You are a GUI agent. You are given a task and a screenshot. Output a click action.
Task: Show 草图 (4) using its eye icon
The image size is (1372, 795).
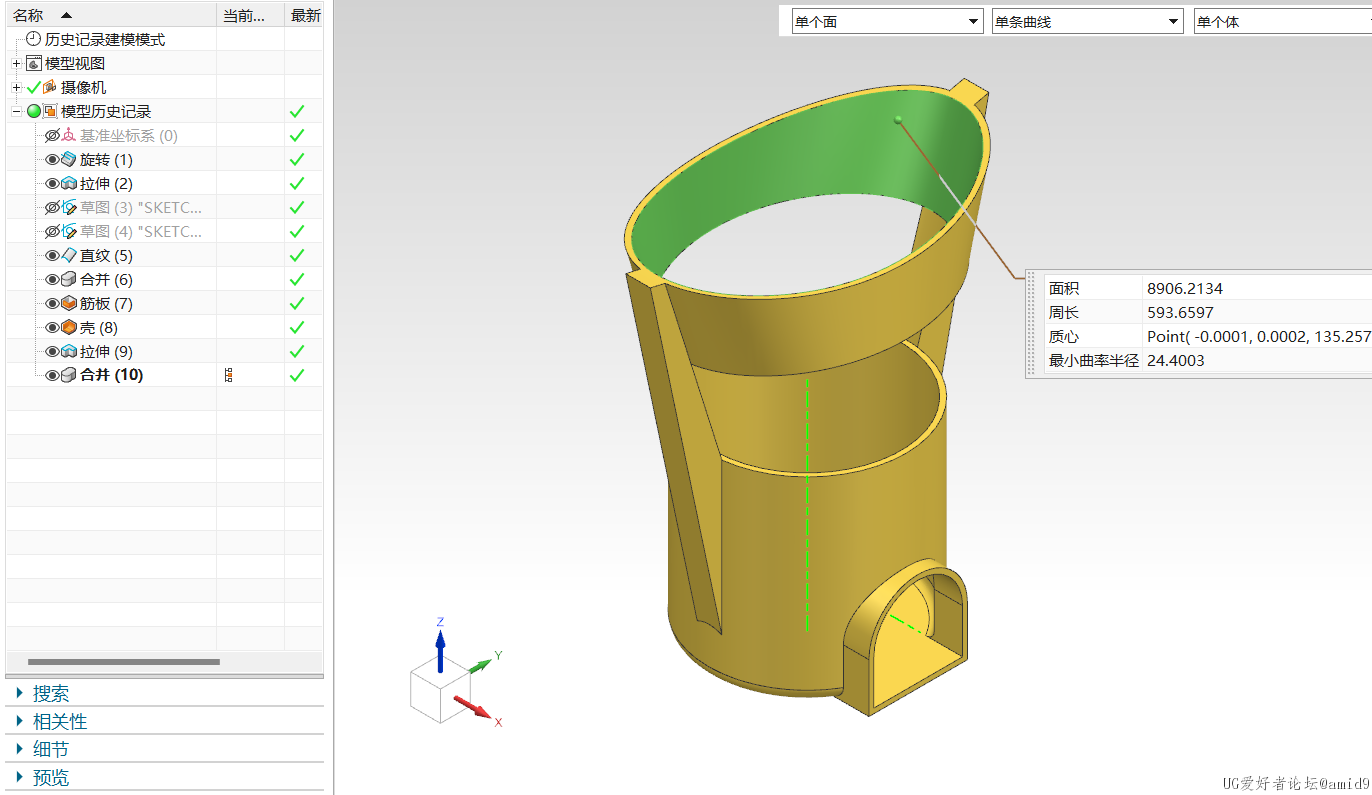(52, 231)
